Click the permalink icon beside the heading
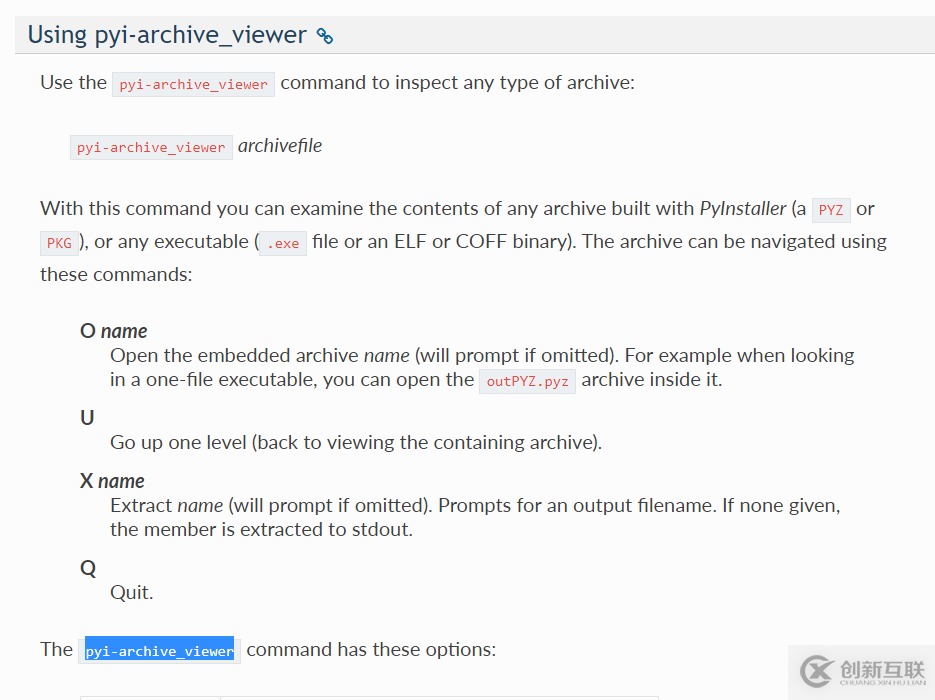Image resolution: width=935 pixels, height=700 pixels. click(325, 37)
